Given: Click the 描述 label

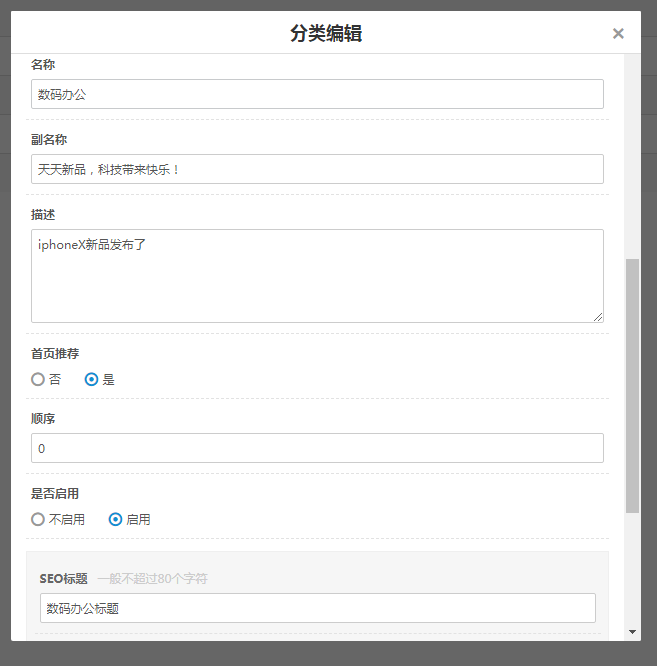Looking at the screenshot, I should coord(43,215).
